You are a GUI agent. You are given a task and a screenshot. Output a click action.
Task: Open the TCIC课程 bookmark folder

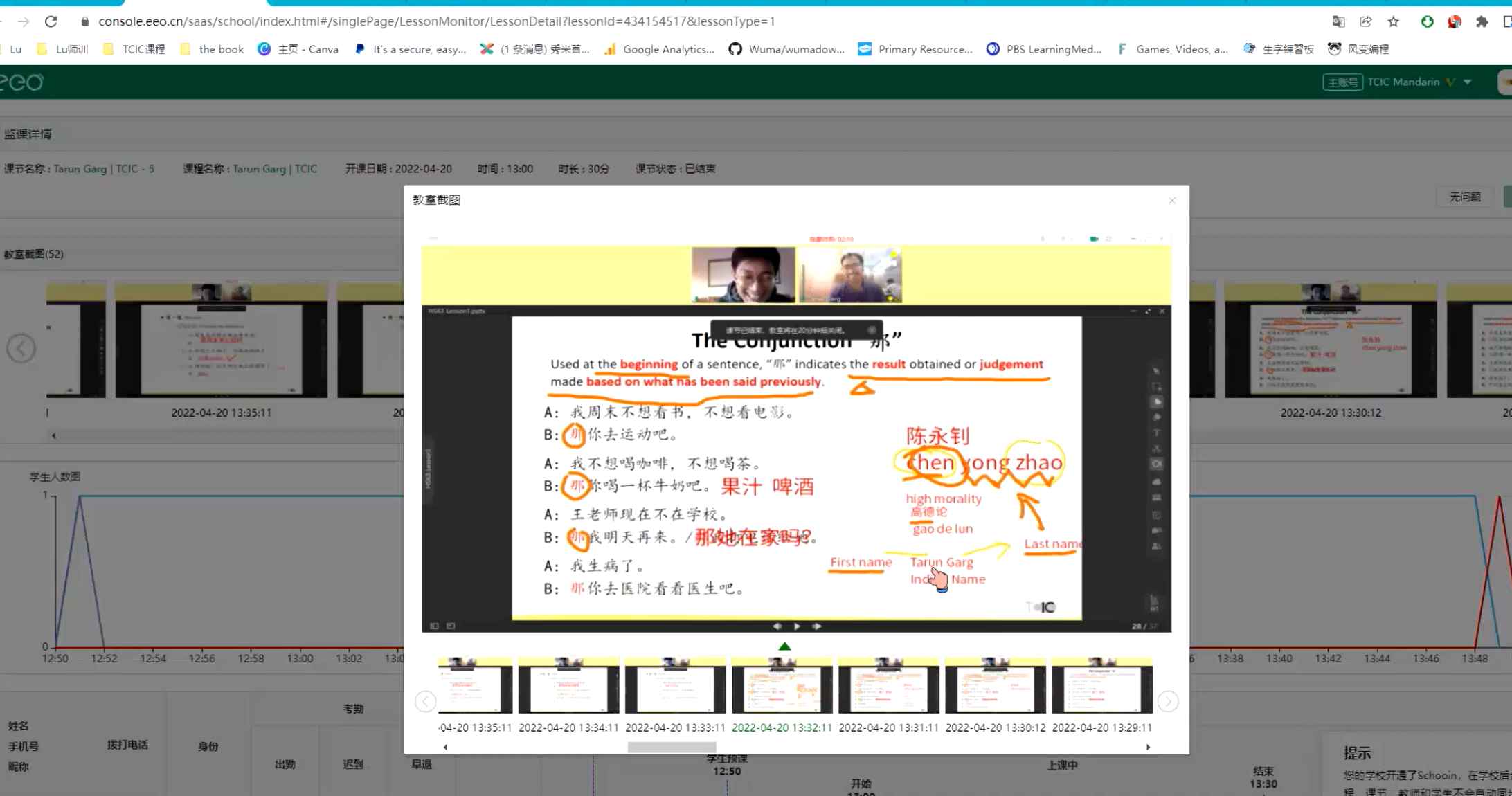tap(135, 49)
